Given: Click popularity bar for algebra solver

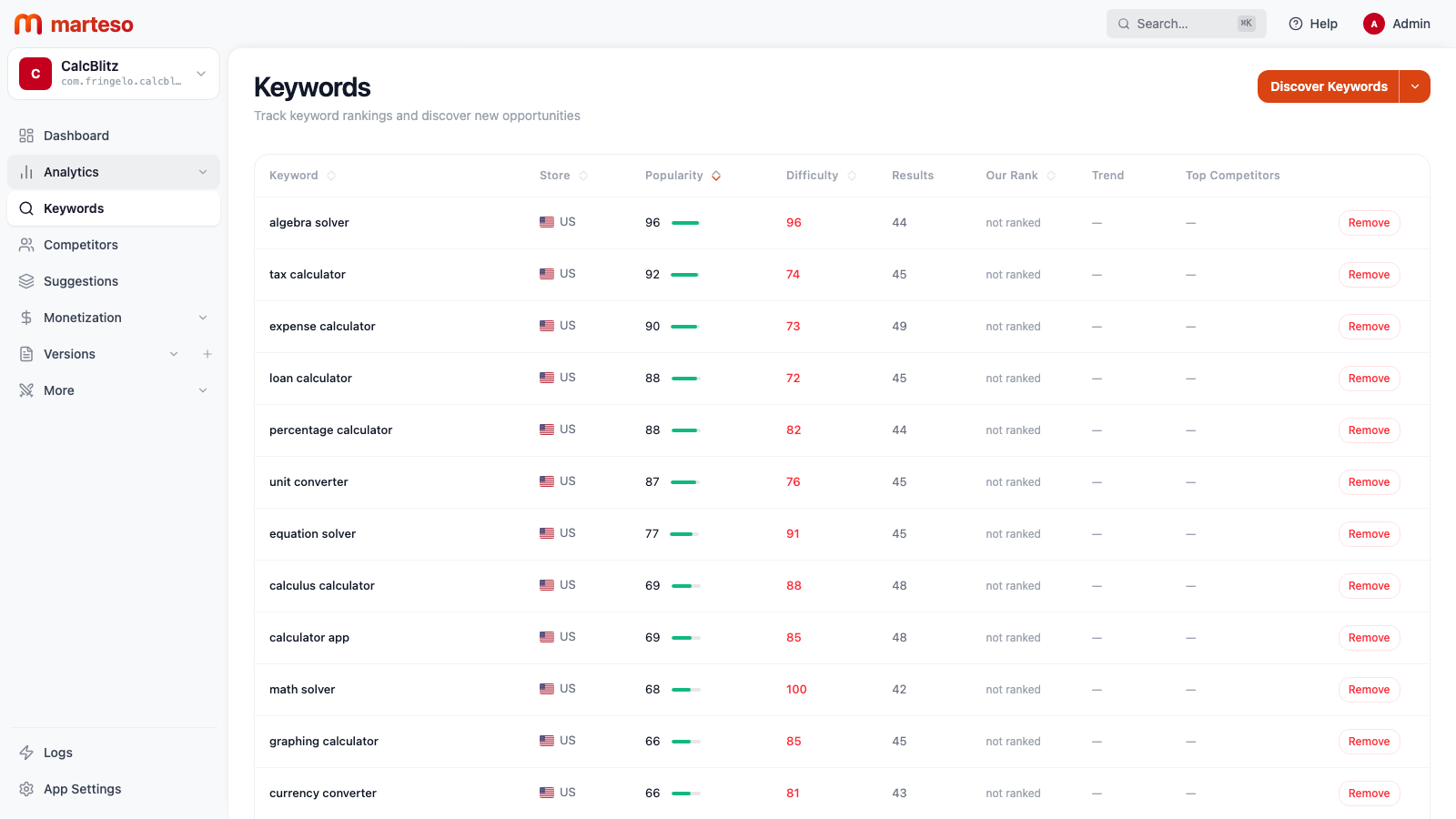Looking at the screenshot, I should click(685, 223).
